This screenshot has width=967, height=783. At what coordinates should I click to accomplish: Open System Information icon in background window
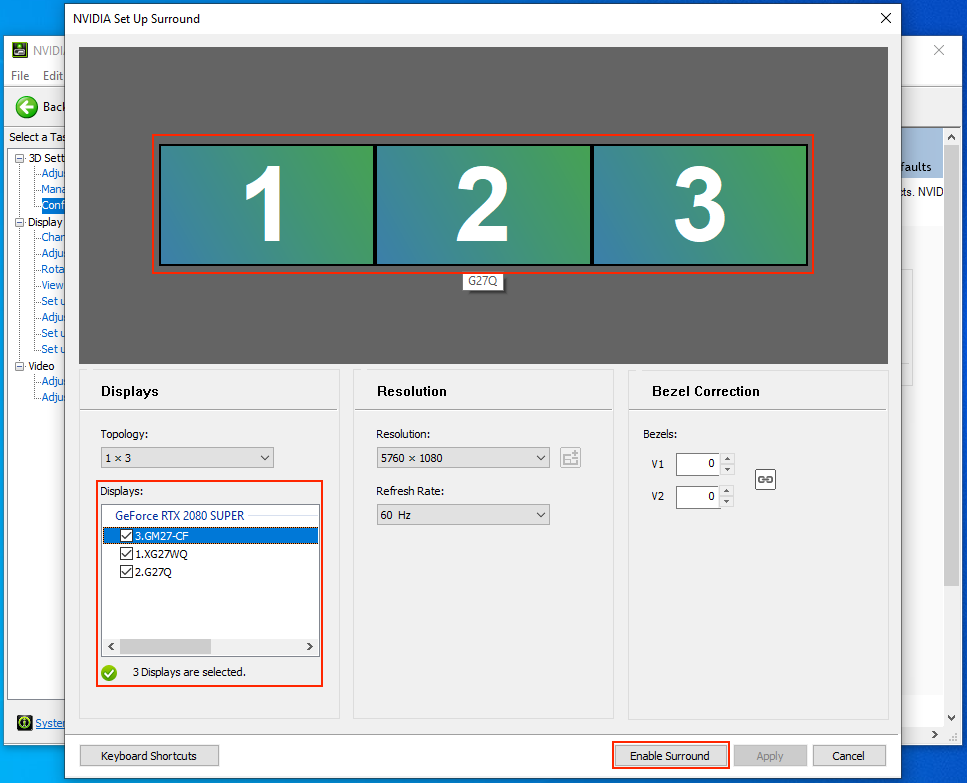(x=25, y=723)
